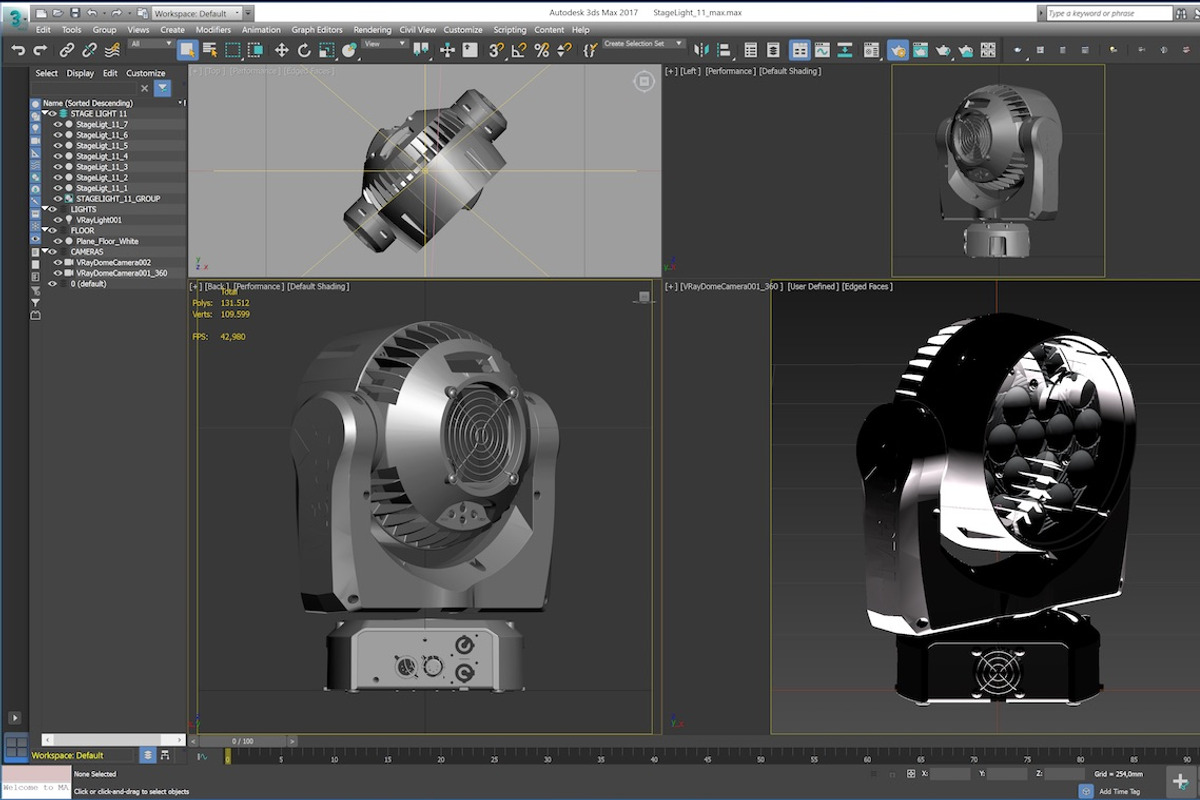Image resolution: width=1200 pixels, height=800 pixels.
Task: Click Bind to Space Warp icon
Action: (x=111, y=50)
